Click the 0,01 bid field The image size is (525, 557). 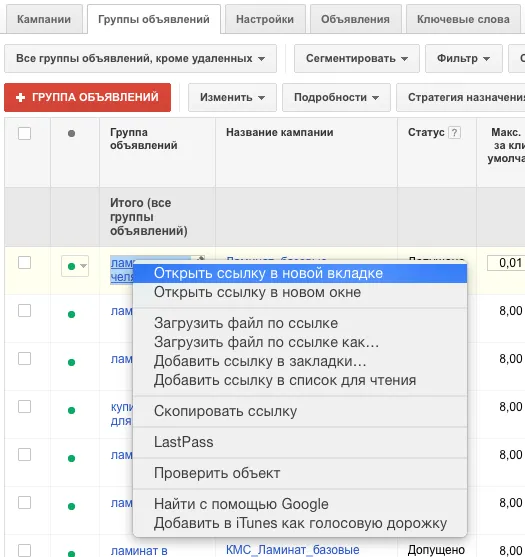[506, 263]
